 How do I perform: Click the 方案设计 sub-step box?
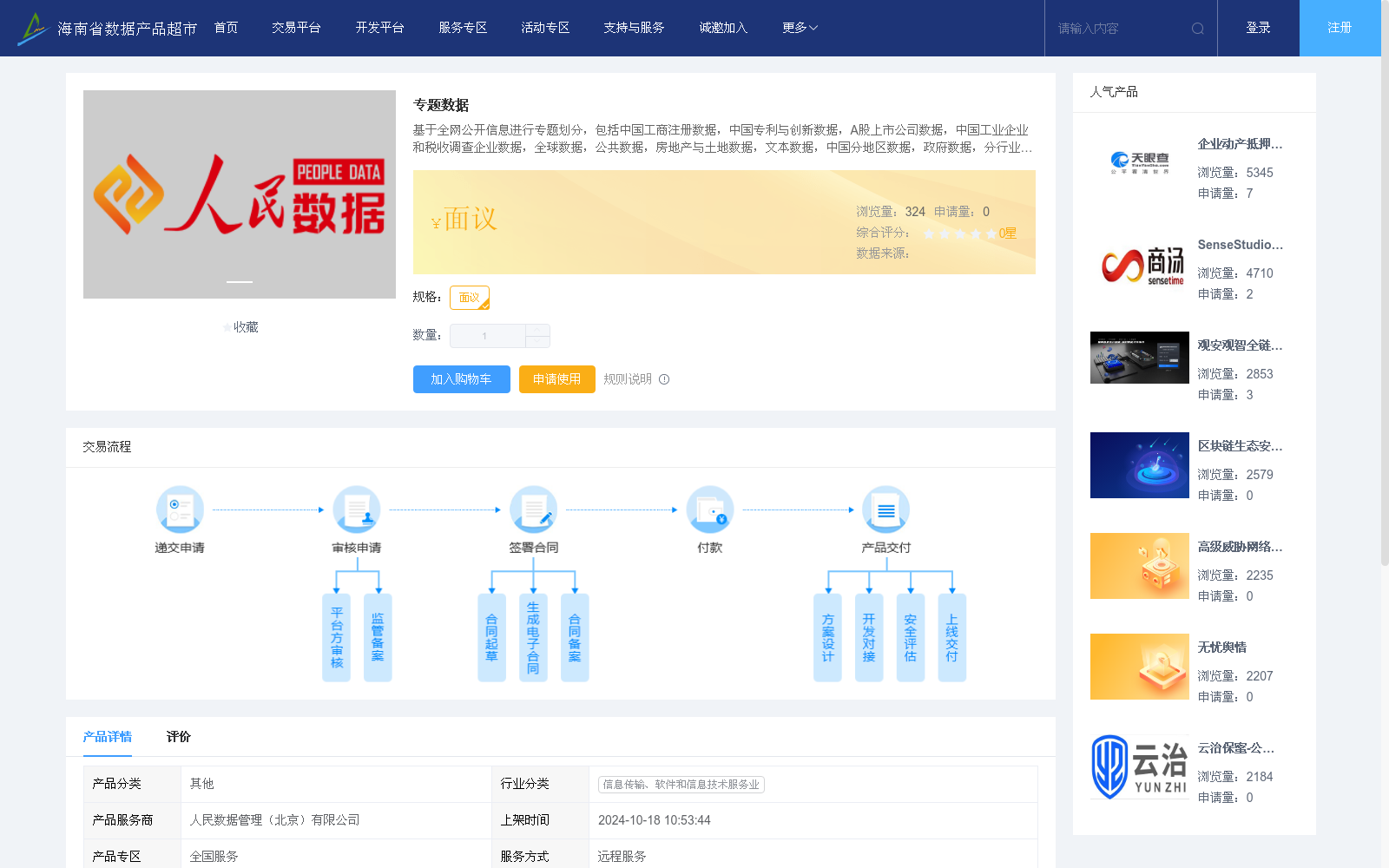pos(827,638)
